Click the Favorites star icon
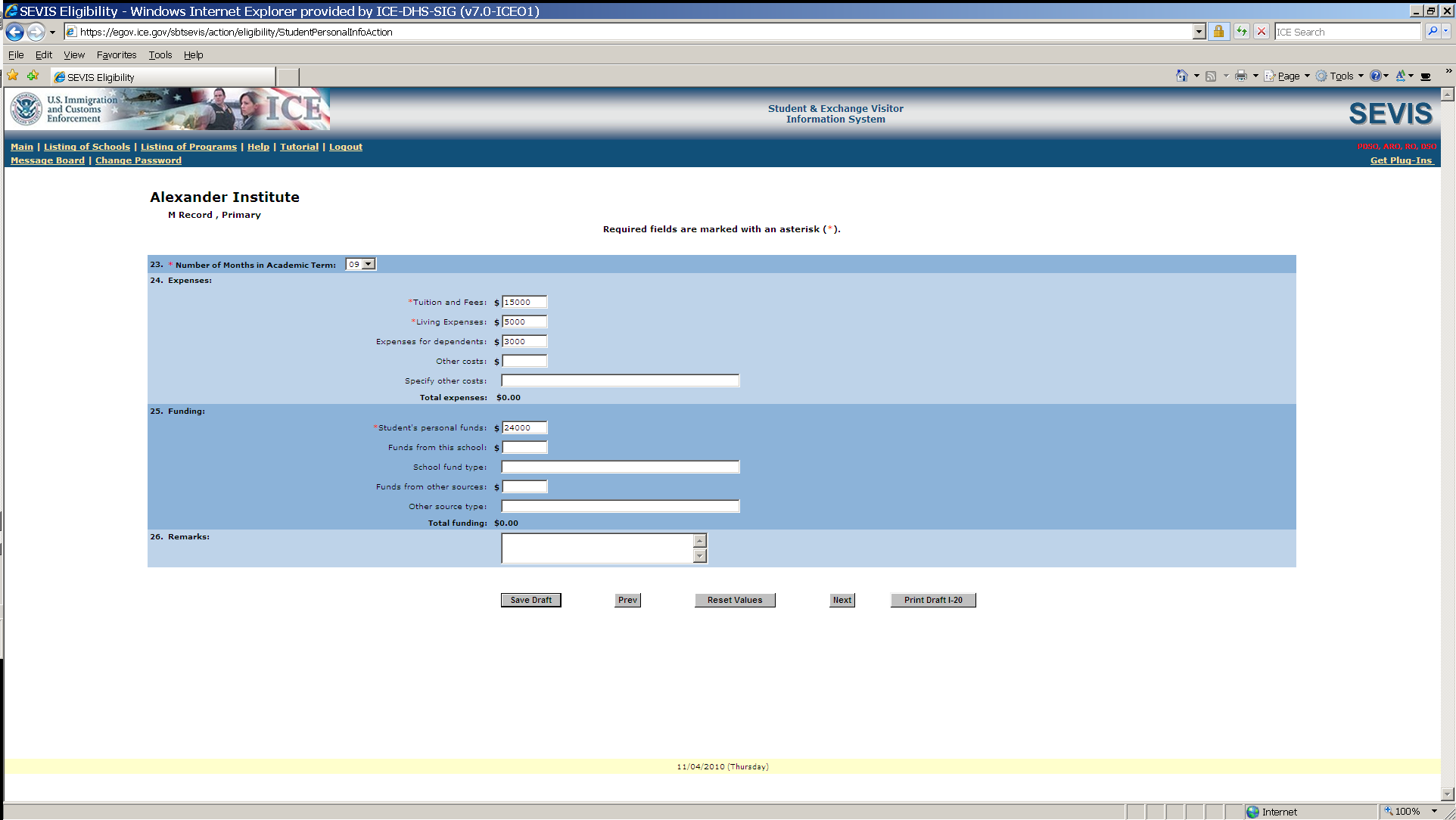This screenshot has height=820, width=1456. tap(13, 76)
